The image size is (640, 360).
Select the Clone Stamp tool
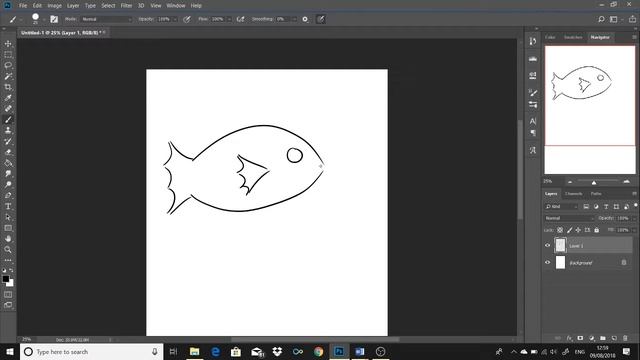[8, 130]
